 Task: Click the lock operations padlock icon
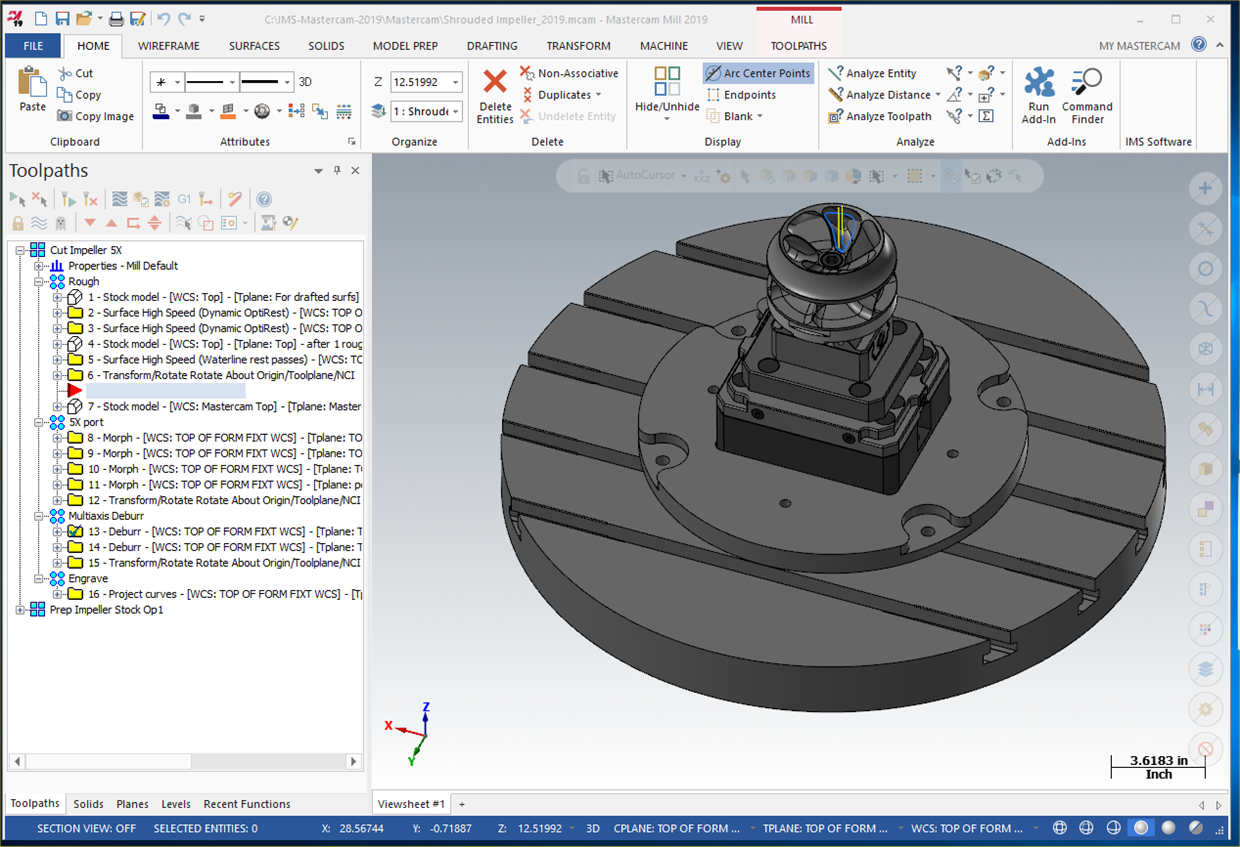(18, 222)
